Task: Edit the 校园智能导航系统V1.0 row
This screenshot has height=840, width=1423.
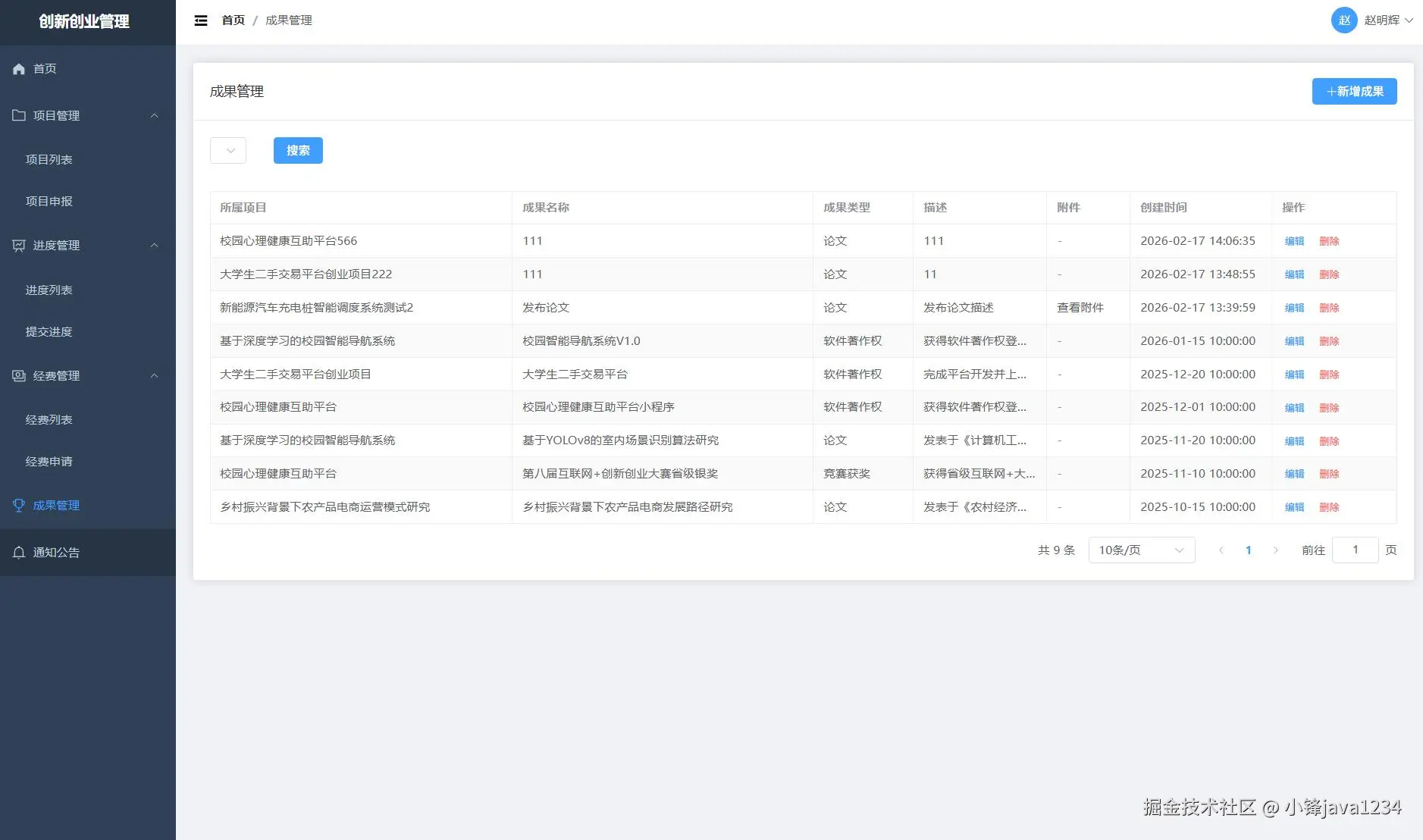Action: point(1294,341)
